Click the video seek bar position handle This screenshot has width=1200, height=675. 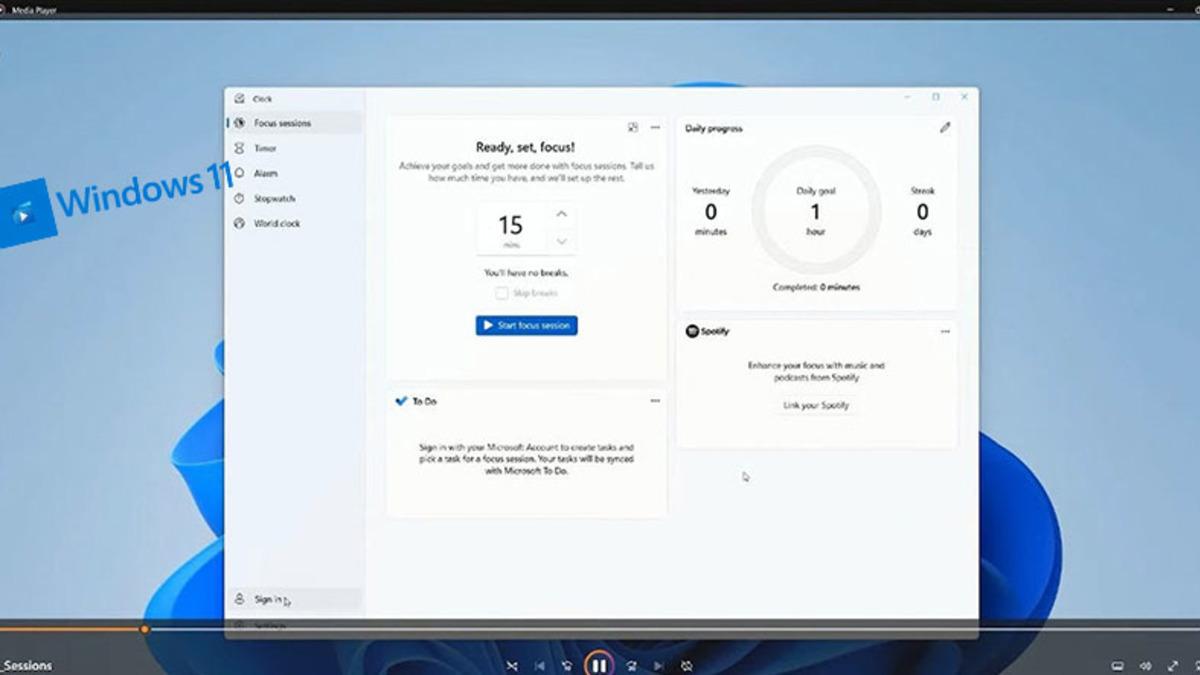[x=145, y=629]
